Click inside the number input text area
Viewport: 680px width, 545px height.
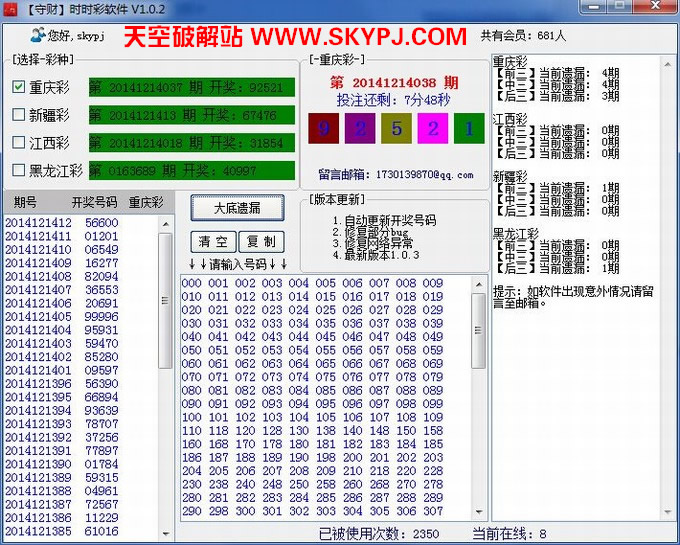[x=320, y=400]
